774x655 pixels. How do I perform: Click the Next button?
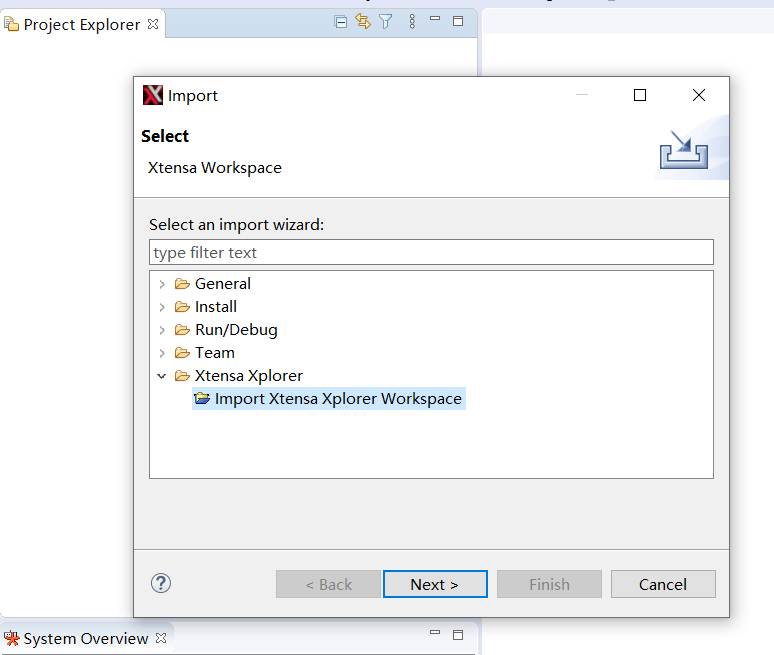(435, 584)
